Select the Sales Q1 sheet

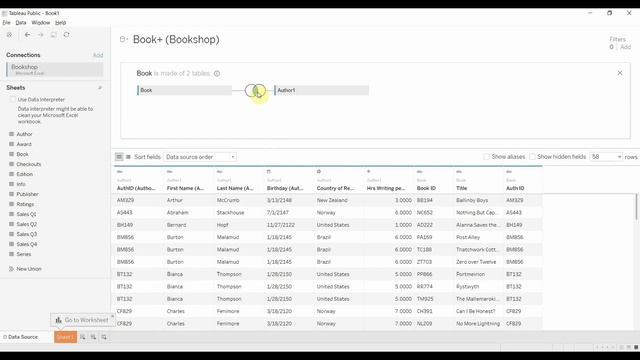pyautogui.click(x=26, y=214)
